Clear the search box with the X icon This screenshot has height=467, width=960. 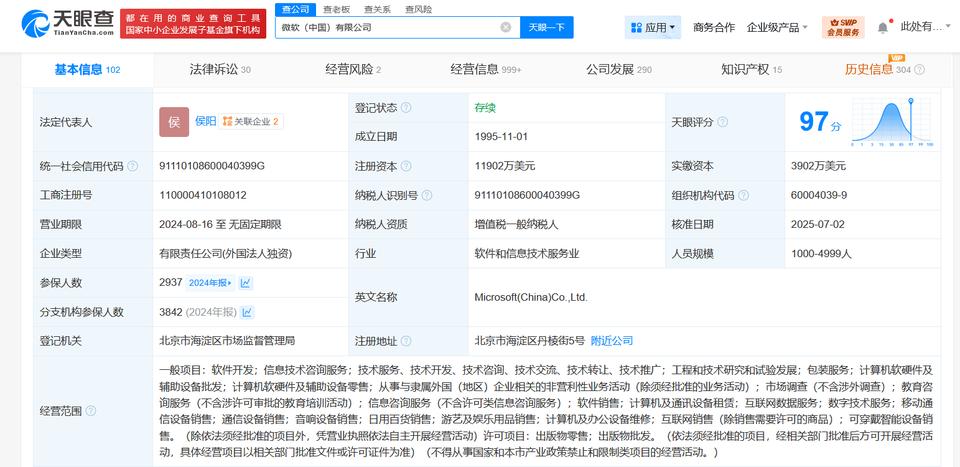(506, 27)
